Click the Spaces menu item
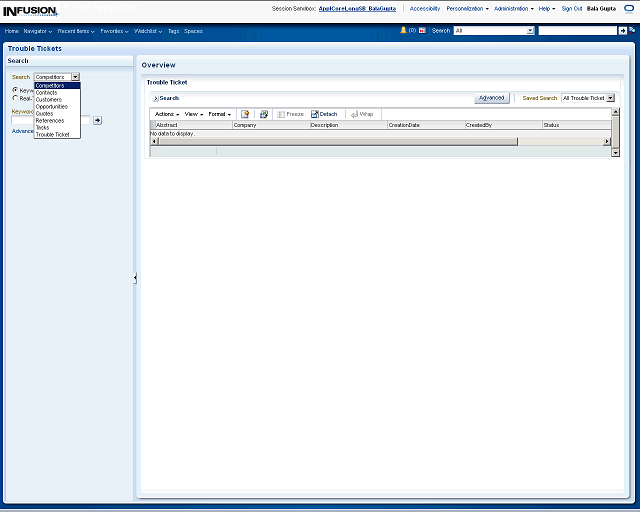 [x=193, y=31]
